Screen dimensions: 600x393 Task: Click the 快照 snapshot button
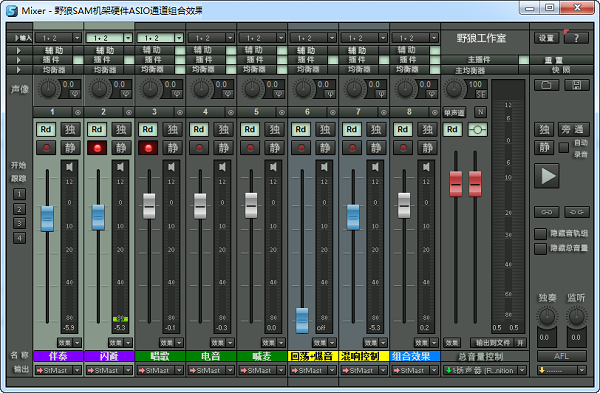point(562,70)
